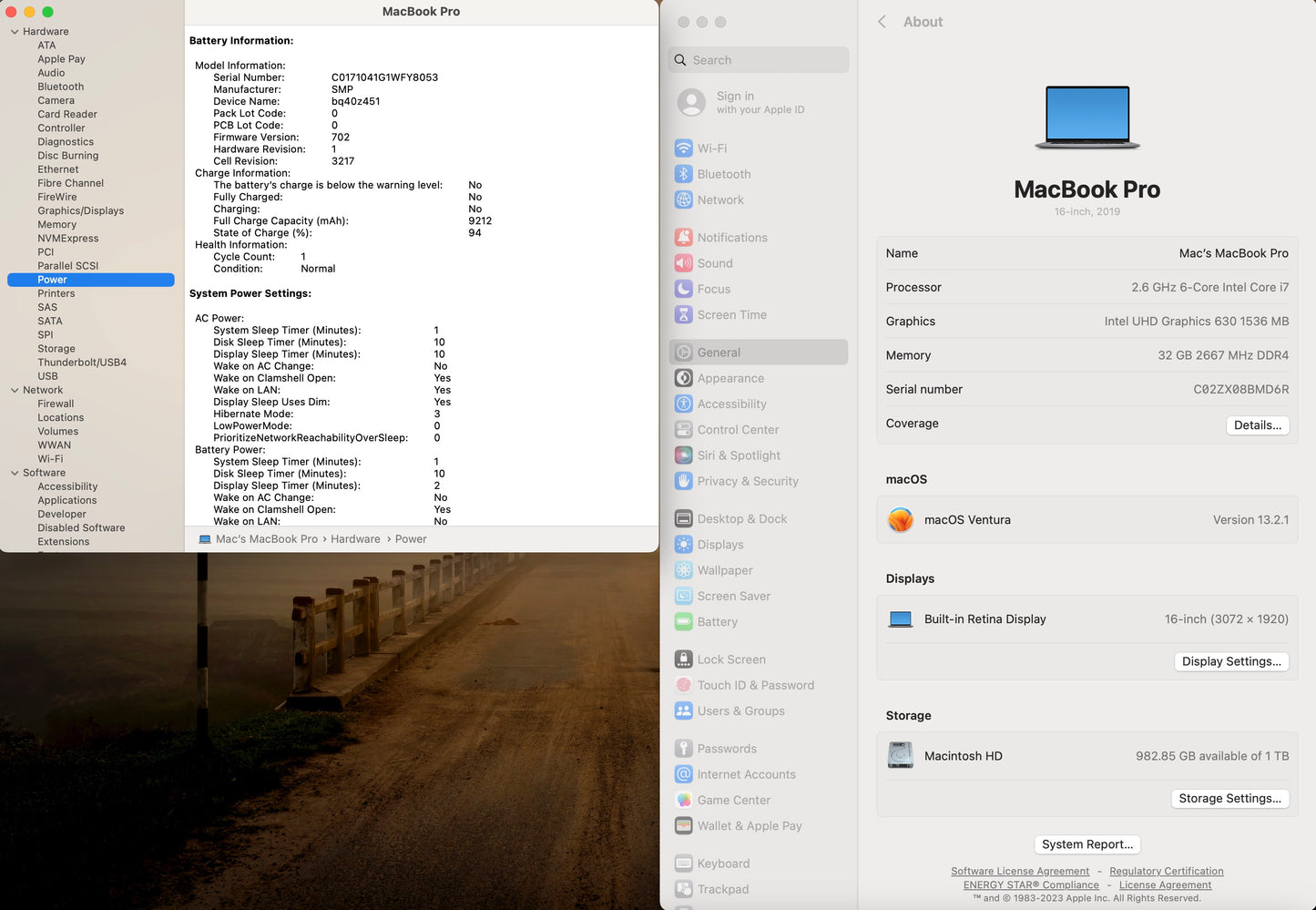This screenshot has height=910, width=1316.
Task: Click the Search field in System Settings
Action: coord(758,59)
